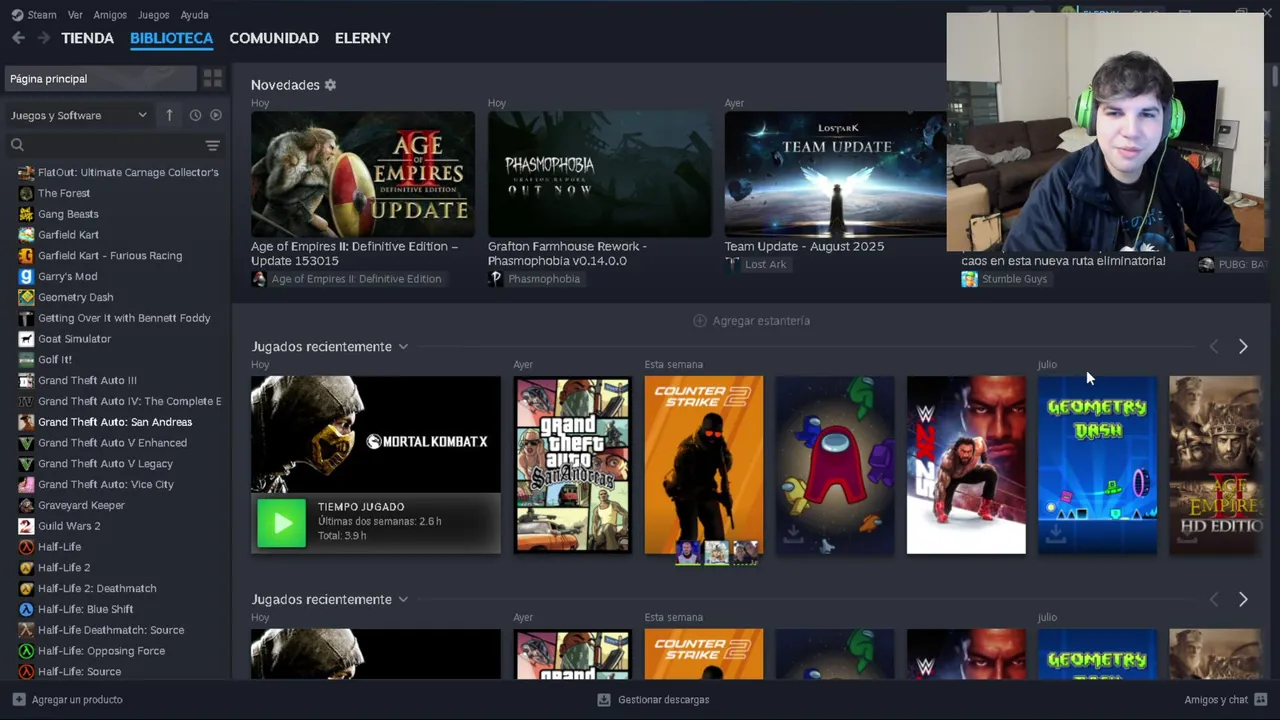Open download manager icon
The width and height of the screenshot is (1280, 720).
604,700
